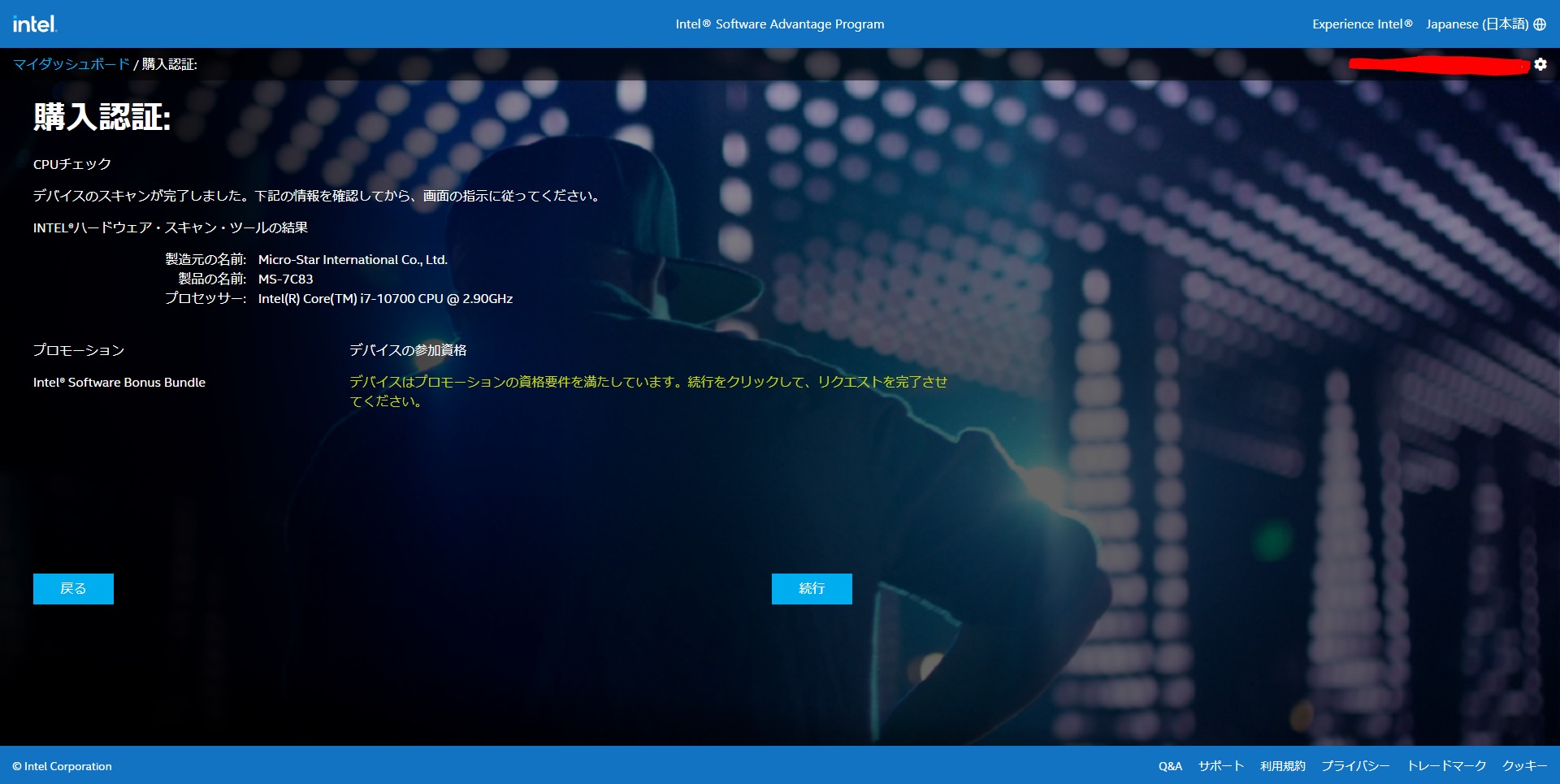
Task: Open the Japanese (日本語) language selector
Action: 1477,24
